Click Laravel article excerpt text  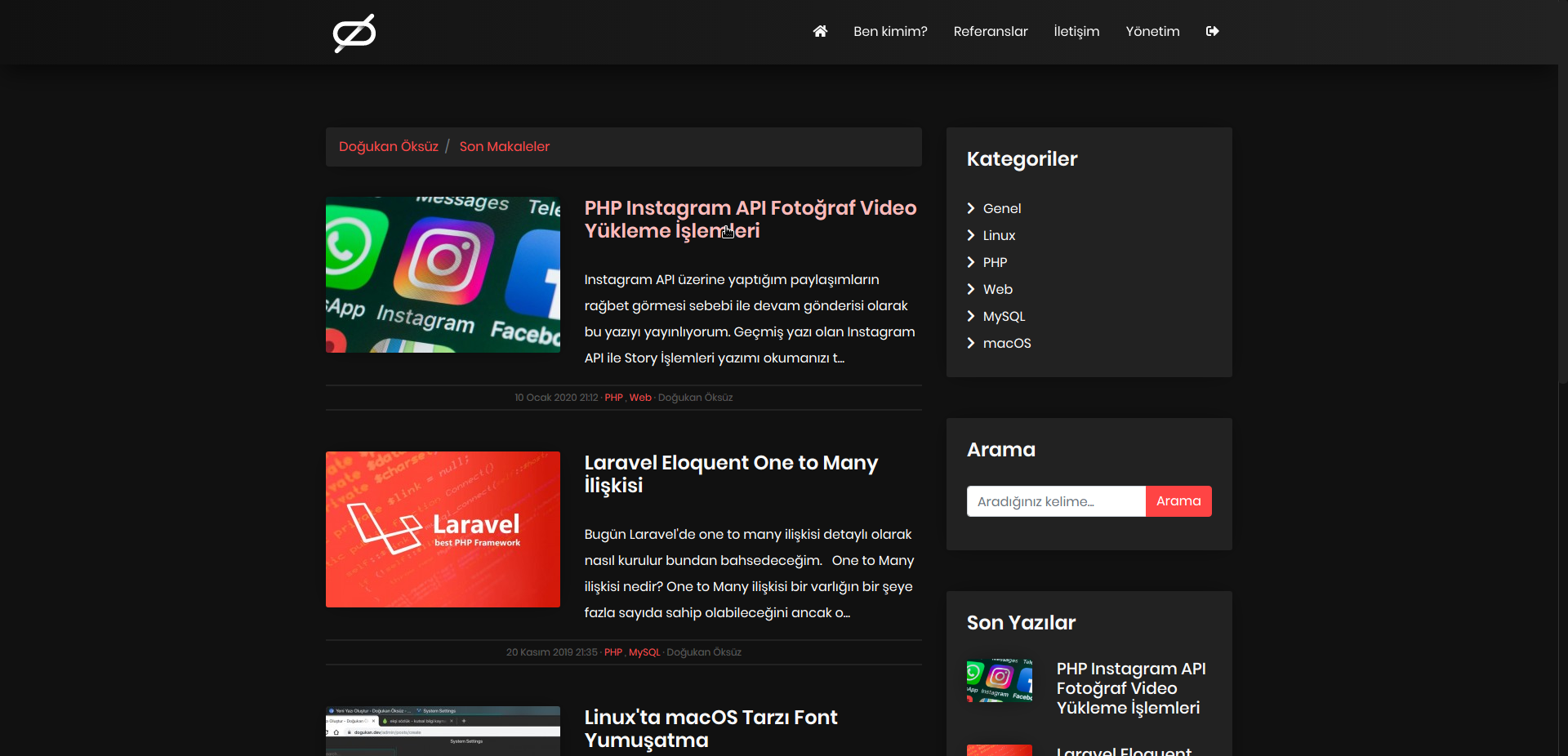749,573
